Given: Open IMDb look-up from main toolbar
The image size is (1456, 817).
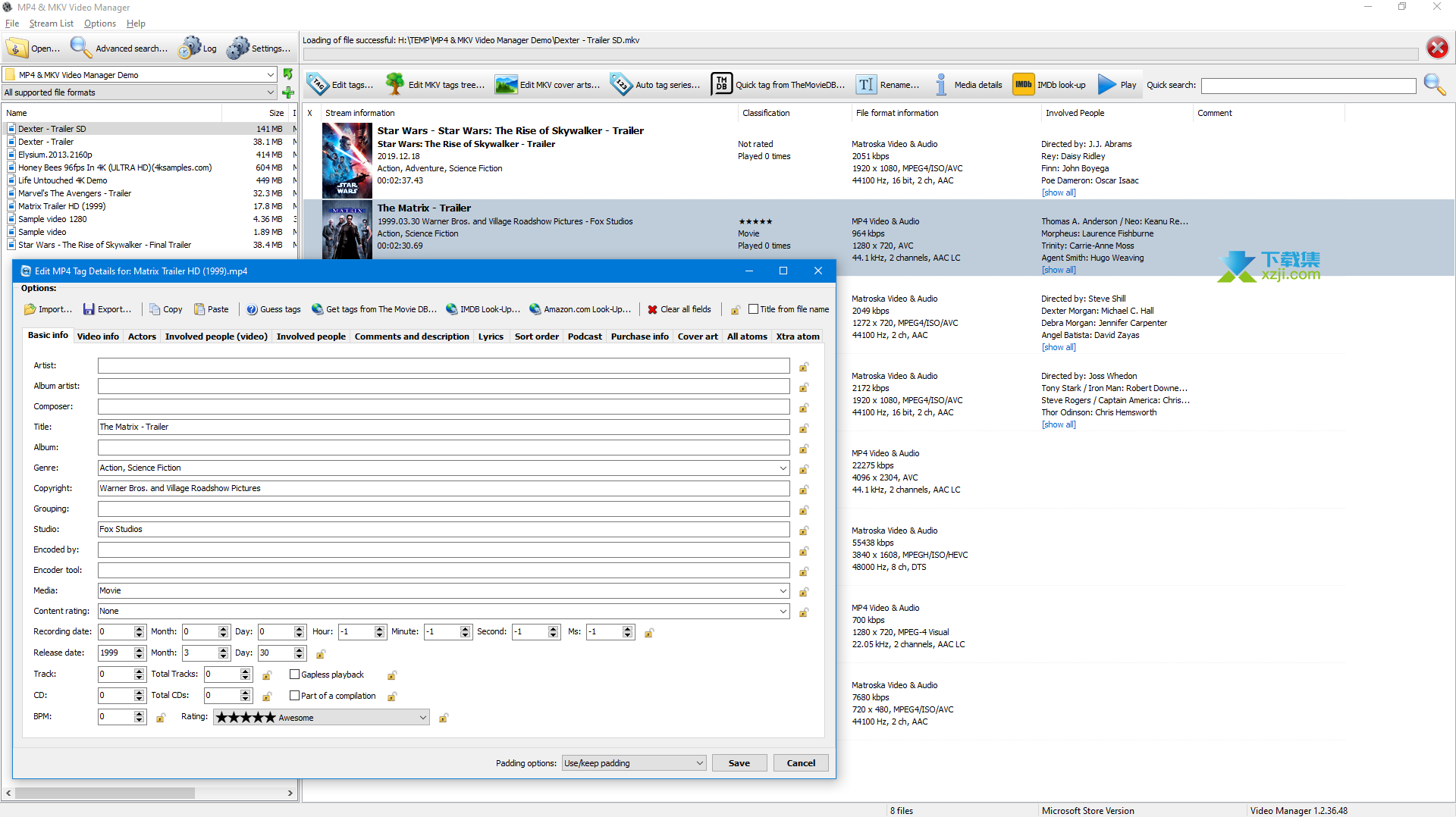Looking at the screenshot, I should (x=1050, y=85).
